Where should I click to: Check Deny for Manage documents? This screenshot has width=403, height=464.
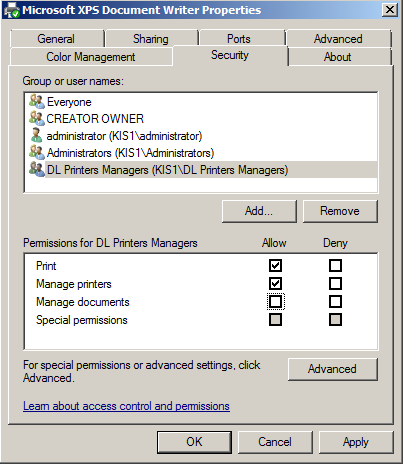(335, 302)
